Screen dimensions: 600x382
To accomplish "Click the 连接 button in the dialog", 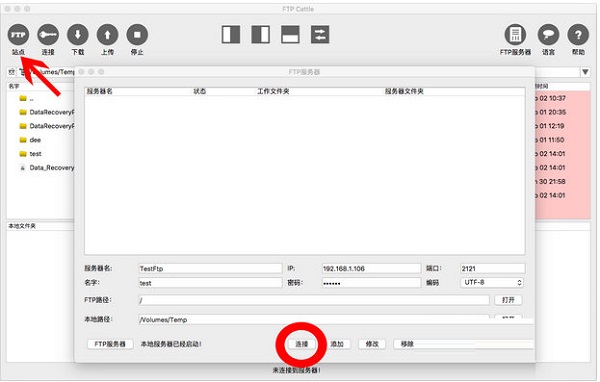I will tap(302, 344).
